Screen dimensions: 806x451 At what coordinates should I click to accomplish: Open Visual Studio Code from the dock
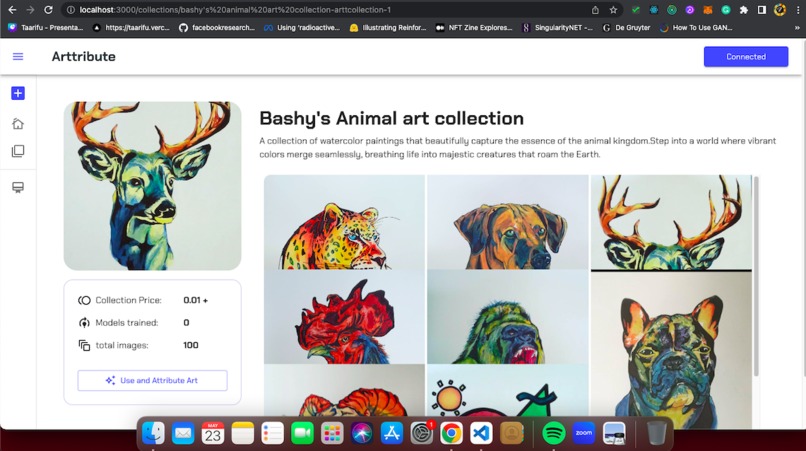[x=481, y=433]
